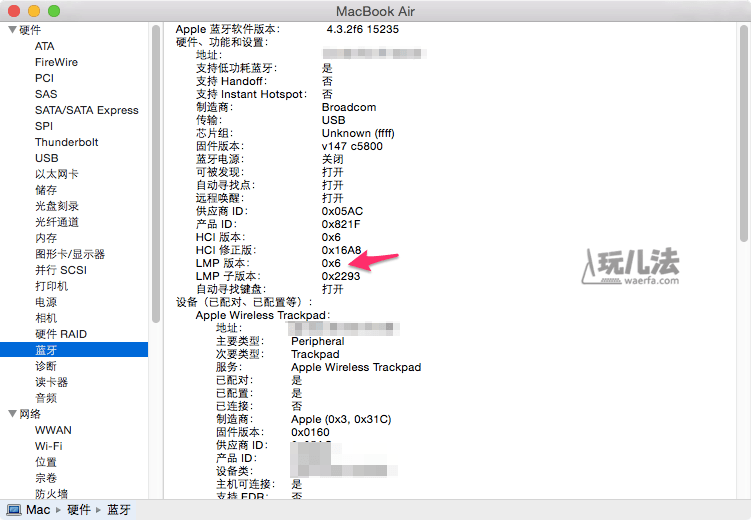Click the 产品 ID value 0x821F
This screenshot has width=751, height=520.
341,224
